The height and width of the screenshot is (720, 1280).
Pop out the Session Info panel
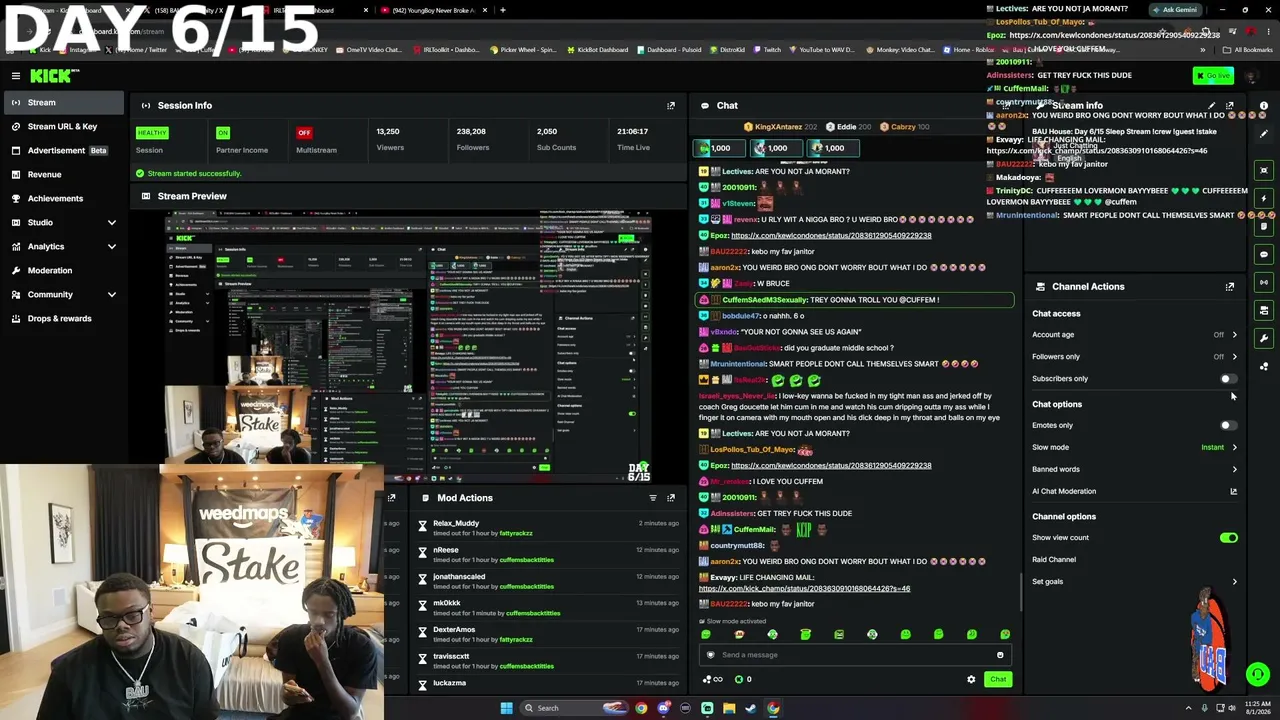671,105
